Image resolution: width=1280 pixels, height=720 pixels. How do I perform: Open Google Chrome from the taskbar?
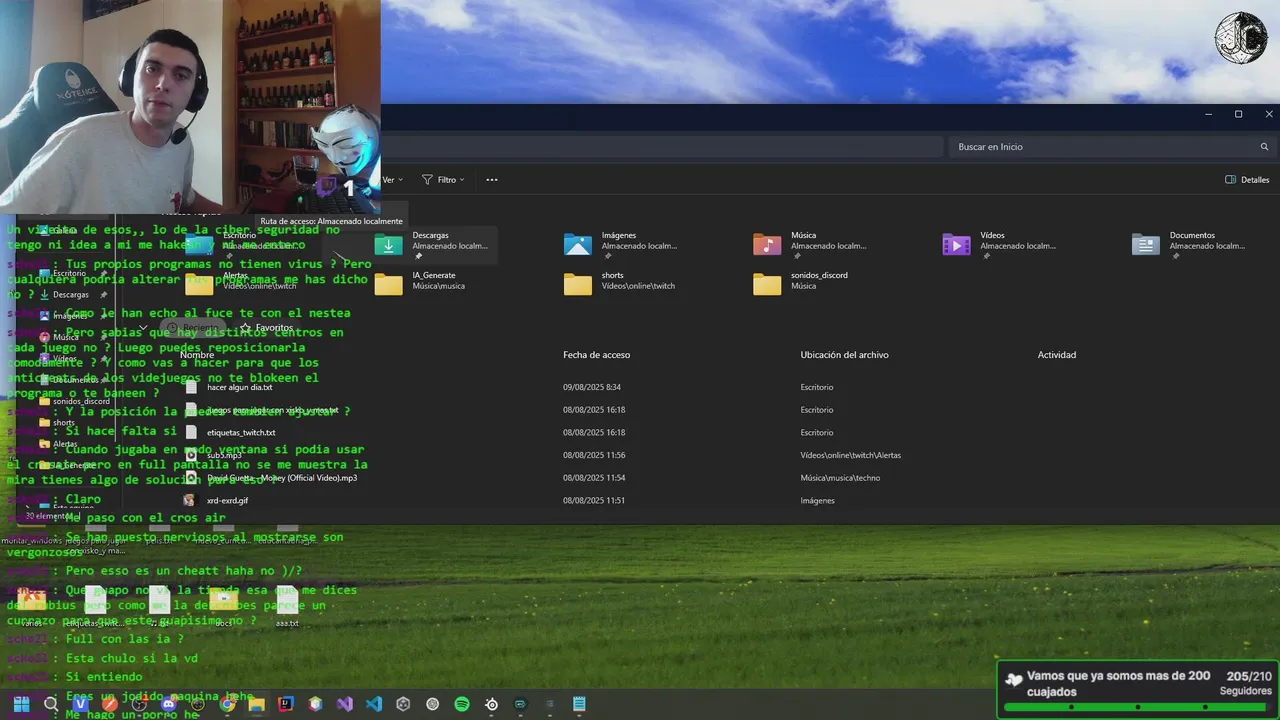pyautogui.click(x=227, y=704)
